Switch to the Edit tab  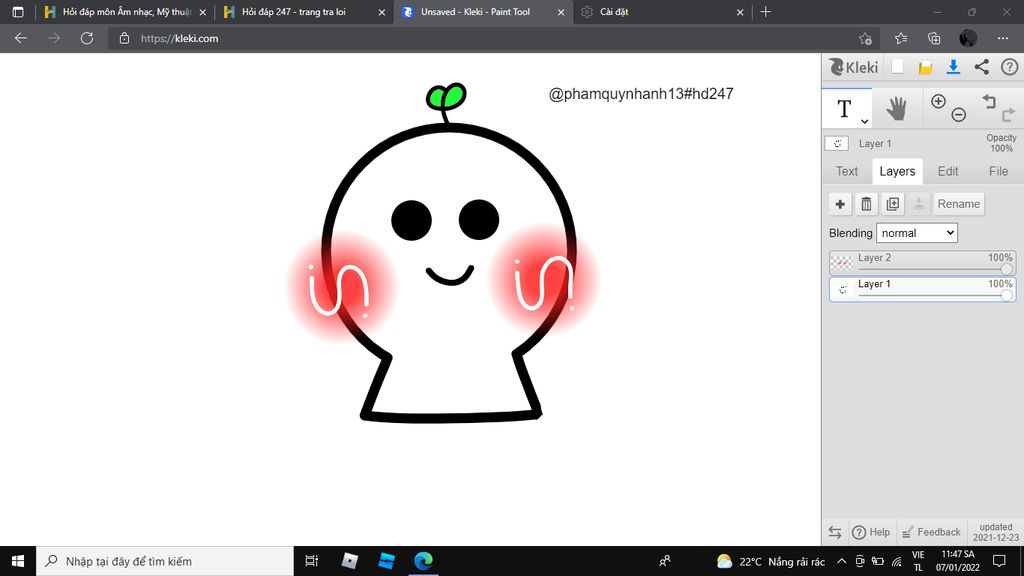pyautogui.click(x=948, y=171)
